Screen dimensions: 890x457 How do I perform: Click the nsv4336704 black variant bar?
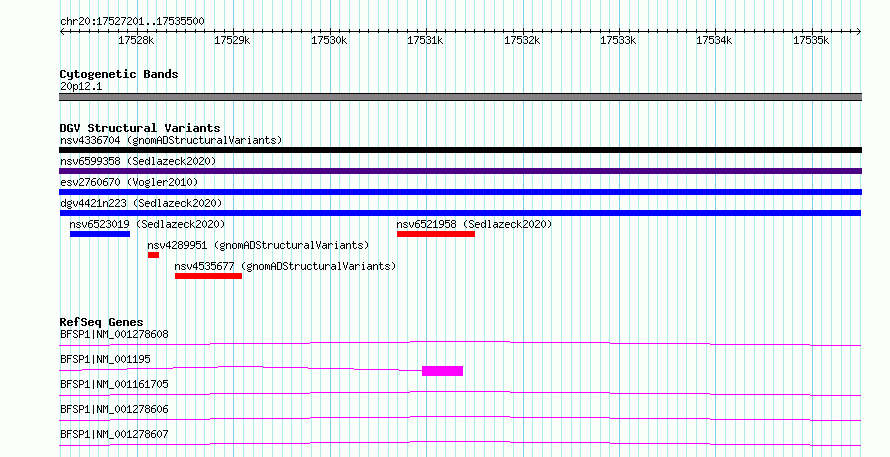coord(460,150)
